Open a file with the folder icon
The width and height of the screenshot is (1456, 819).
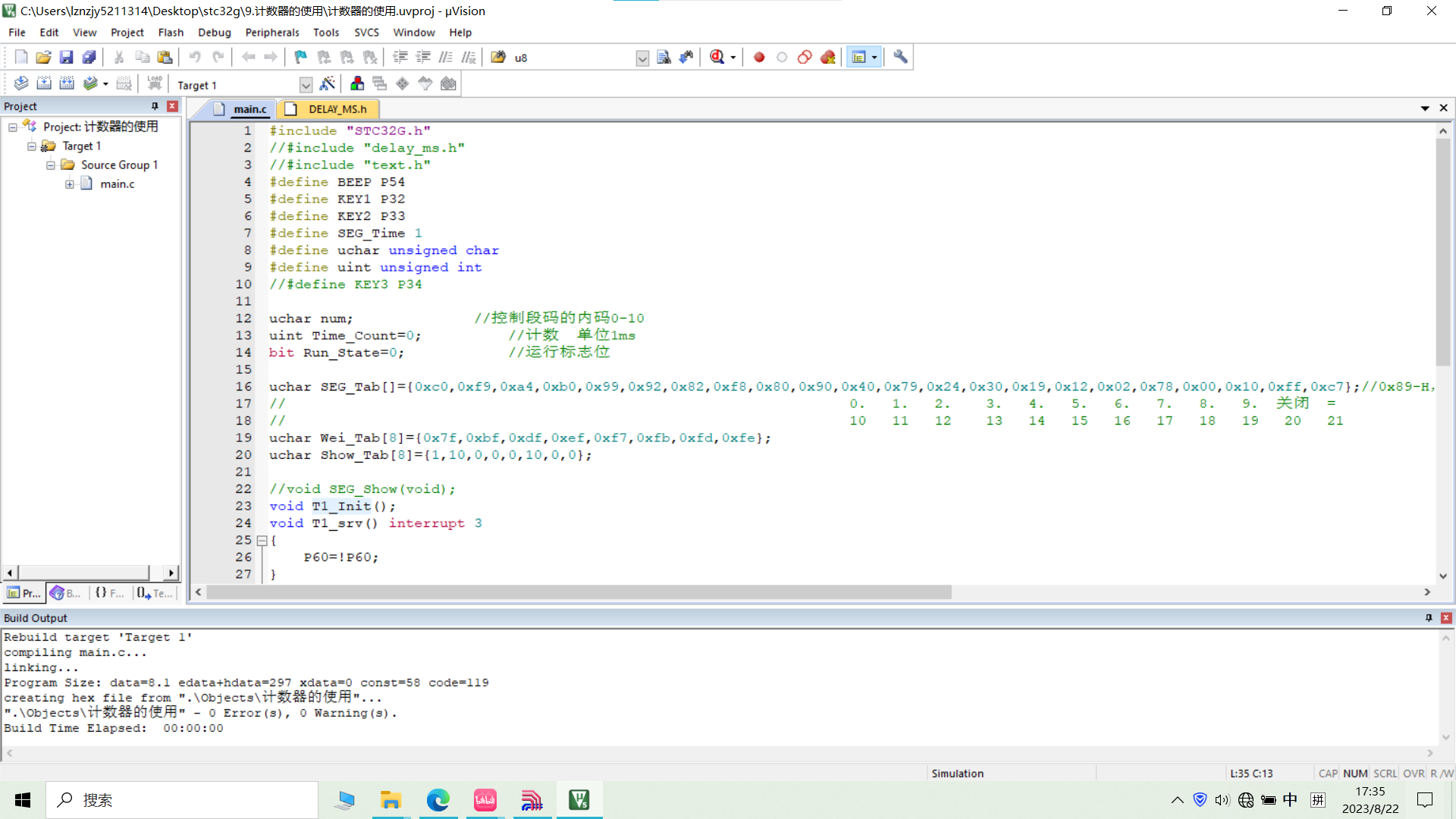point(43,57)
